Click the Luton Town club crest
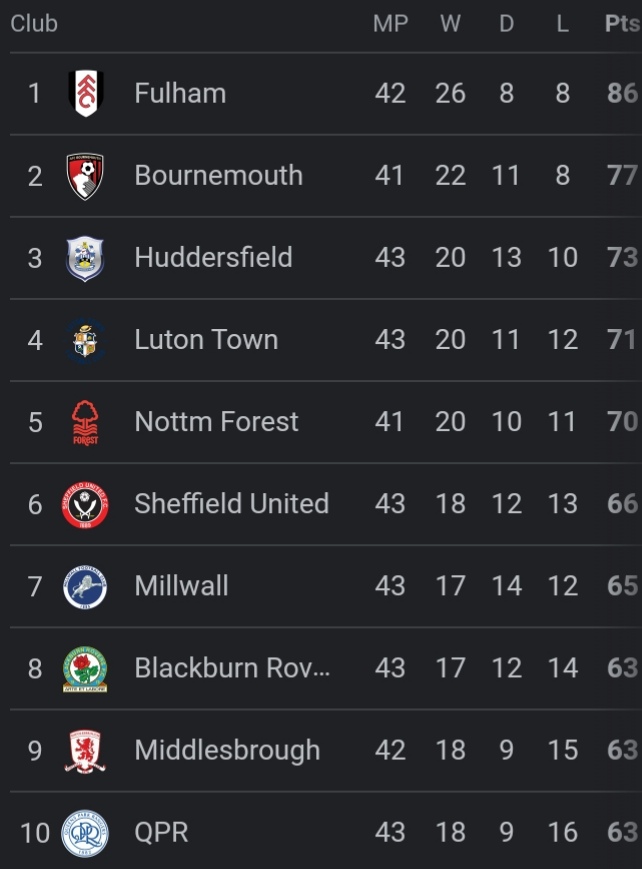The width and height of the screenshot is (642, 869). [x=85, y=340]
